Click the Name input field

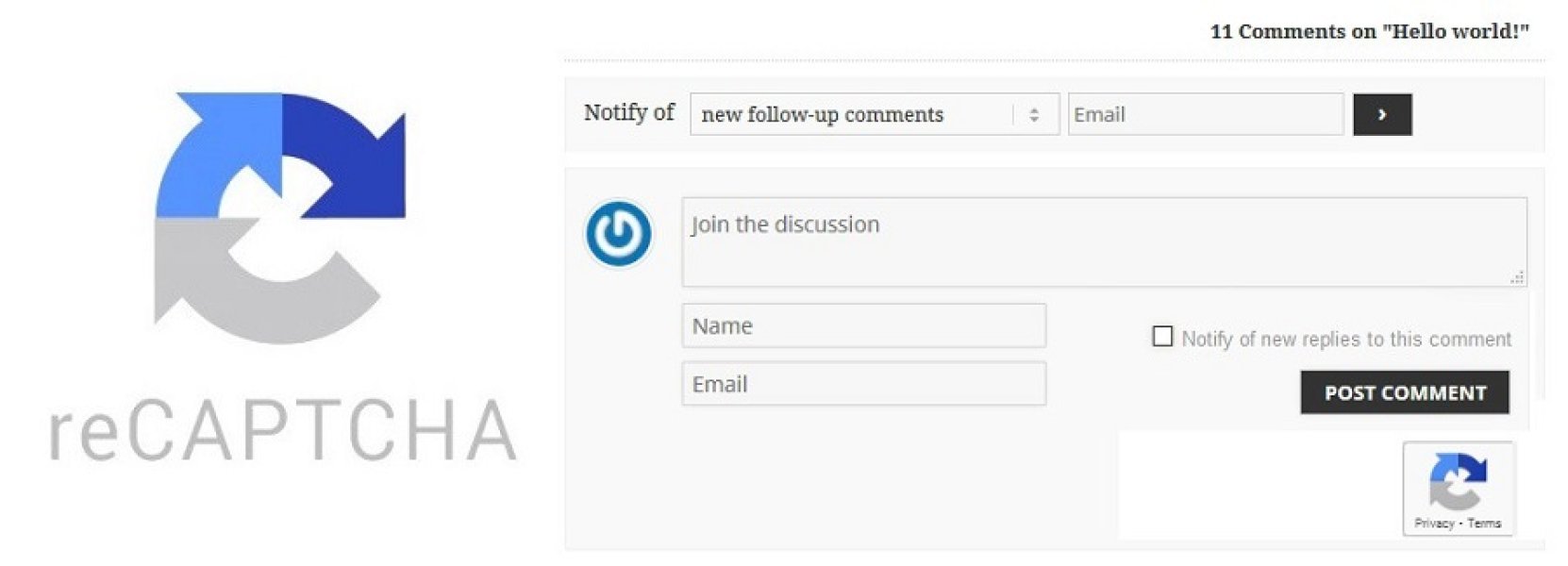click(x=863, y=325)
